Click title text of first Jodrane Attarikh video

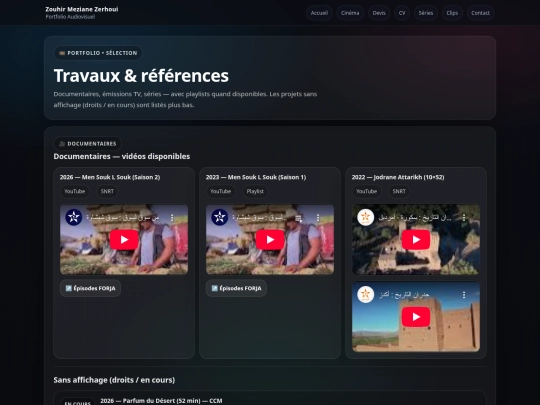415,218
